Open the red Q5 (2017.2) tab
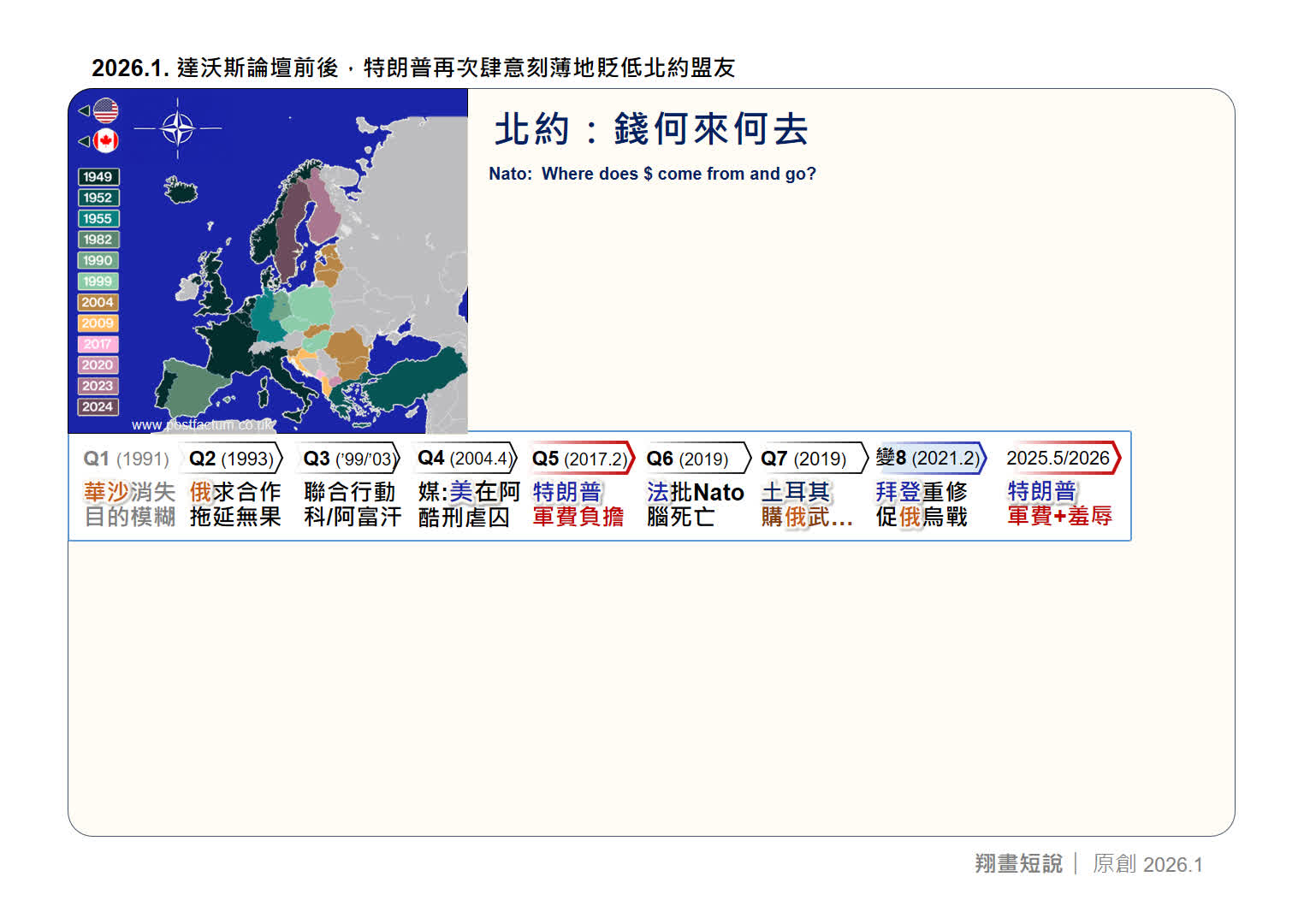Screen dimensions: 1304x924 click(x=580, y=459)
